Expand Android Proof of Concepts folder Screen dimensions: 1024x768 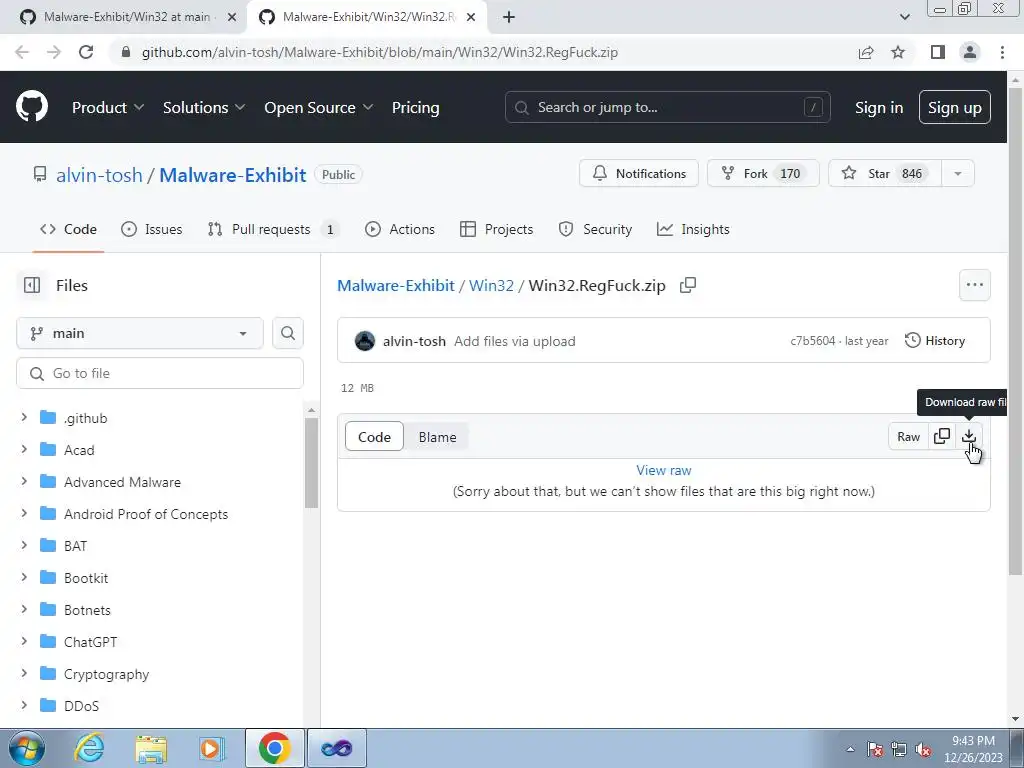pos(24,513)
